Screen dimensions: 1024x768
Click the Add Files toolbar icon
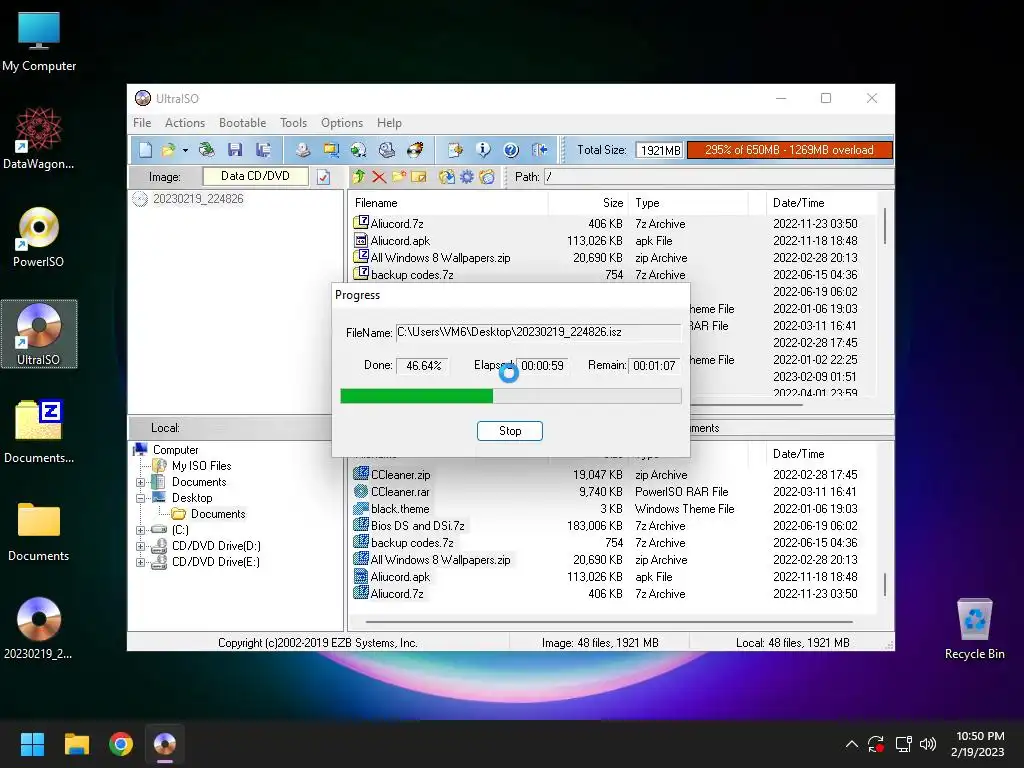[455, 150]
